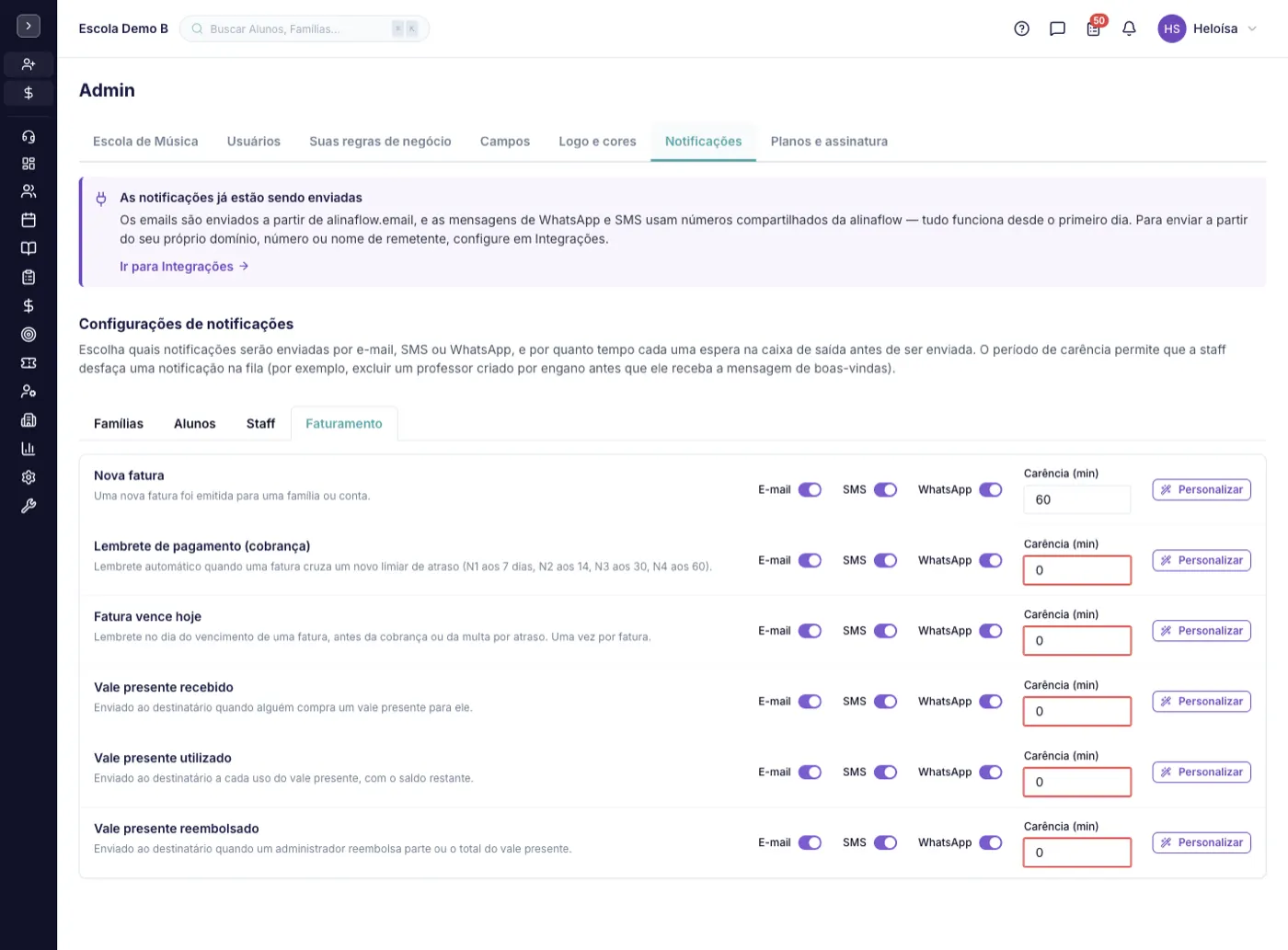Select the Staff notifications sub-tab
Viewport: 1288px width, 950px height.
(x=260, y=424)
